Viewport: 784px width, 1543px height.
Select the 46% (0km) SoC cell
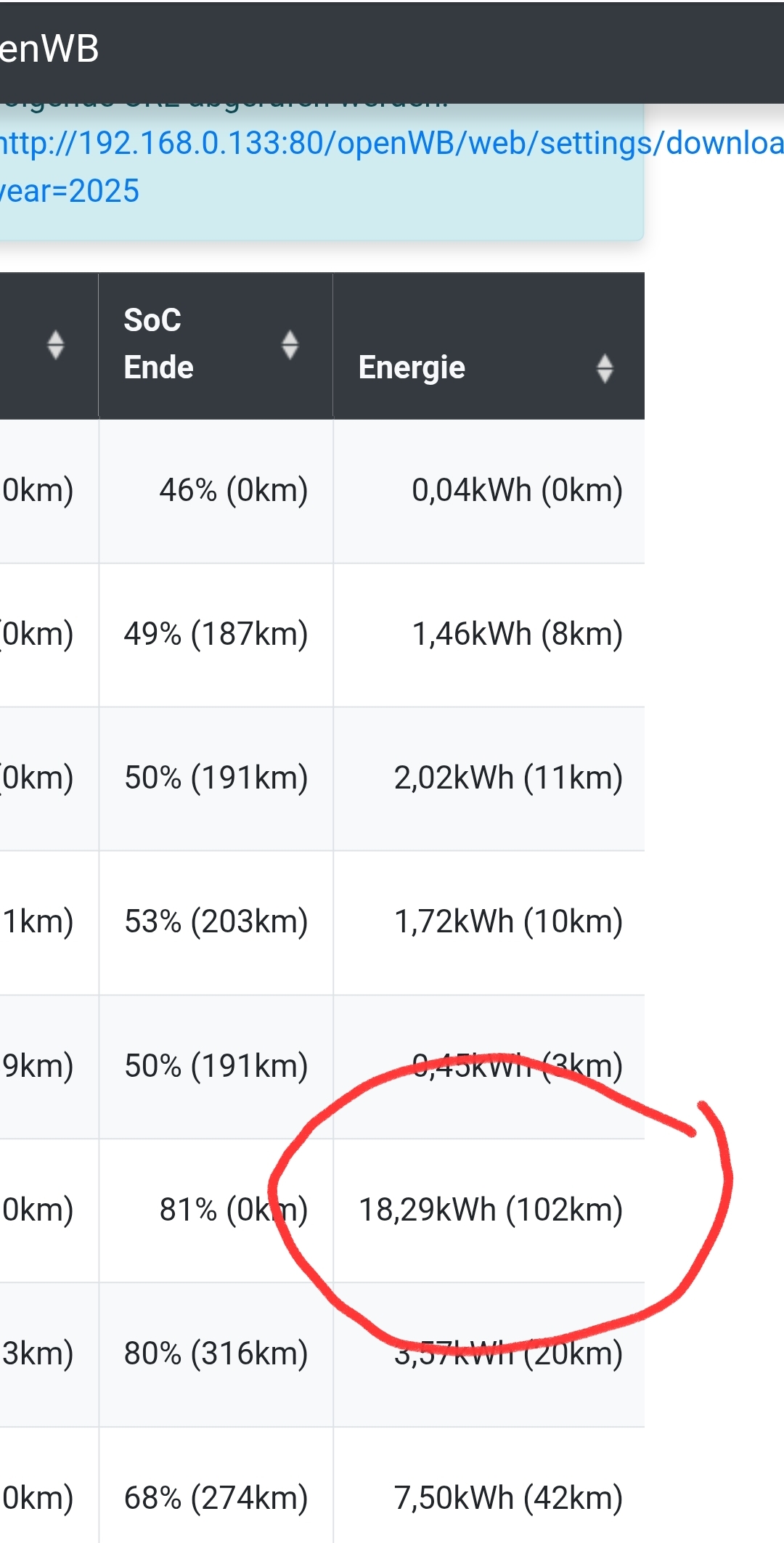tap(233, 490)
